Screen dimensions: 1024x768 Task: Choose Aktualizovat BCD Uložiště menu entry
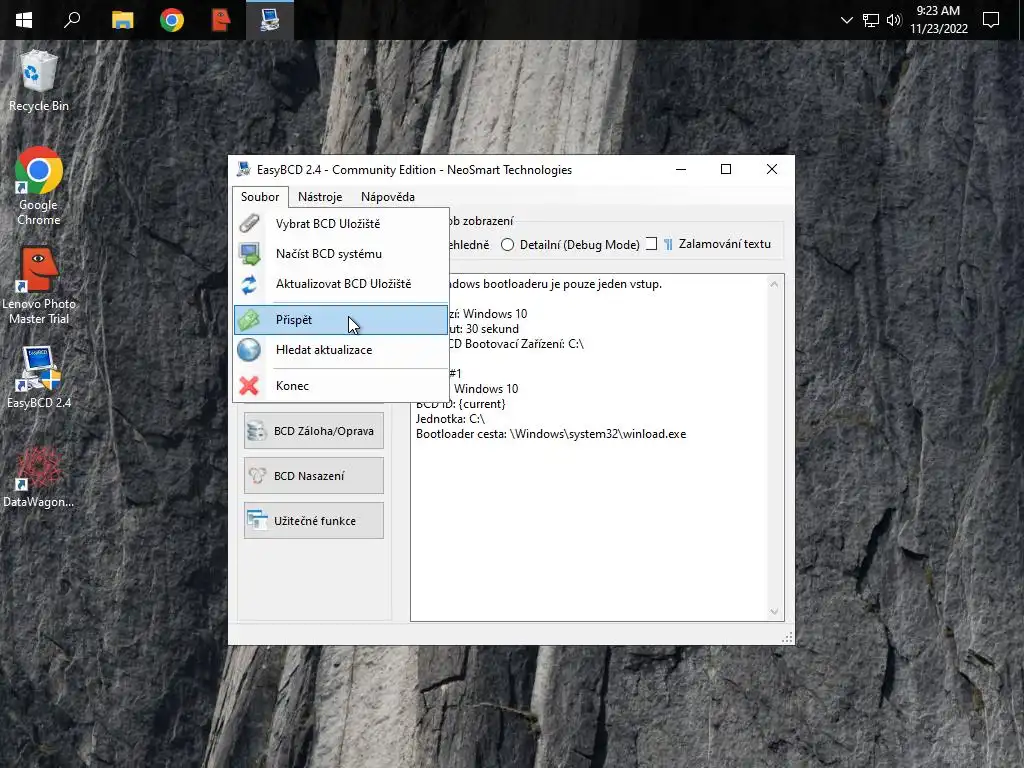click(341, 284)
